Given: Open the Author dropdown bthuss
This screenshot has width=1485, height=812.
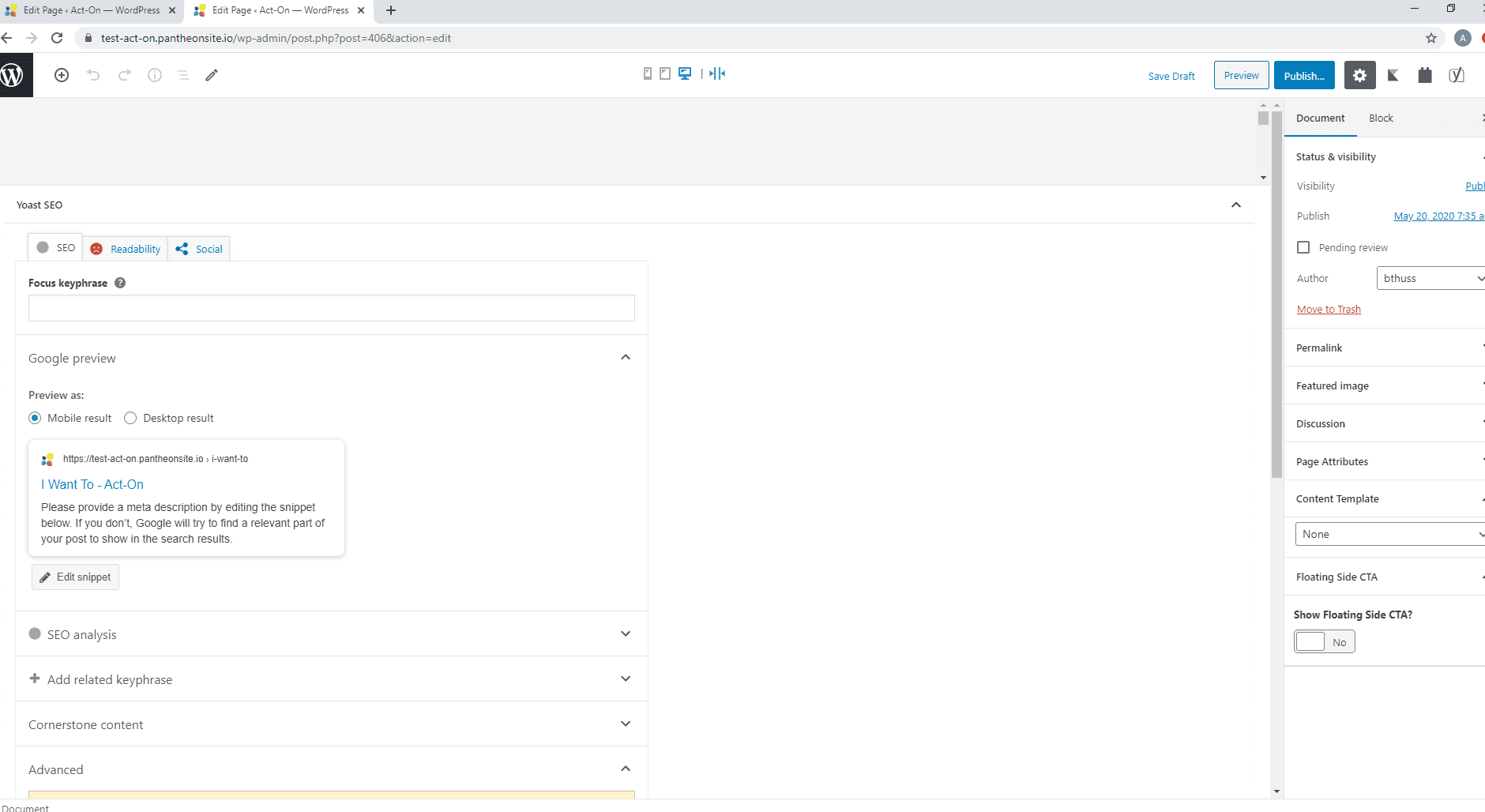Looking at the screenshot, I should click(1431, 278).
